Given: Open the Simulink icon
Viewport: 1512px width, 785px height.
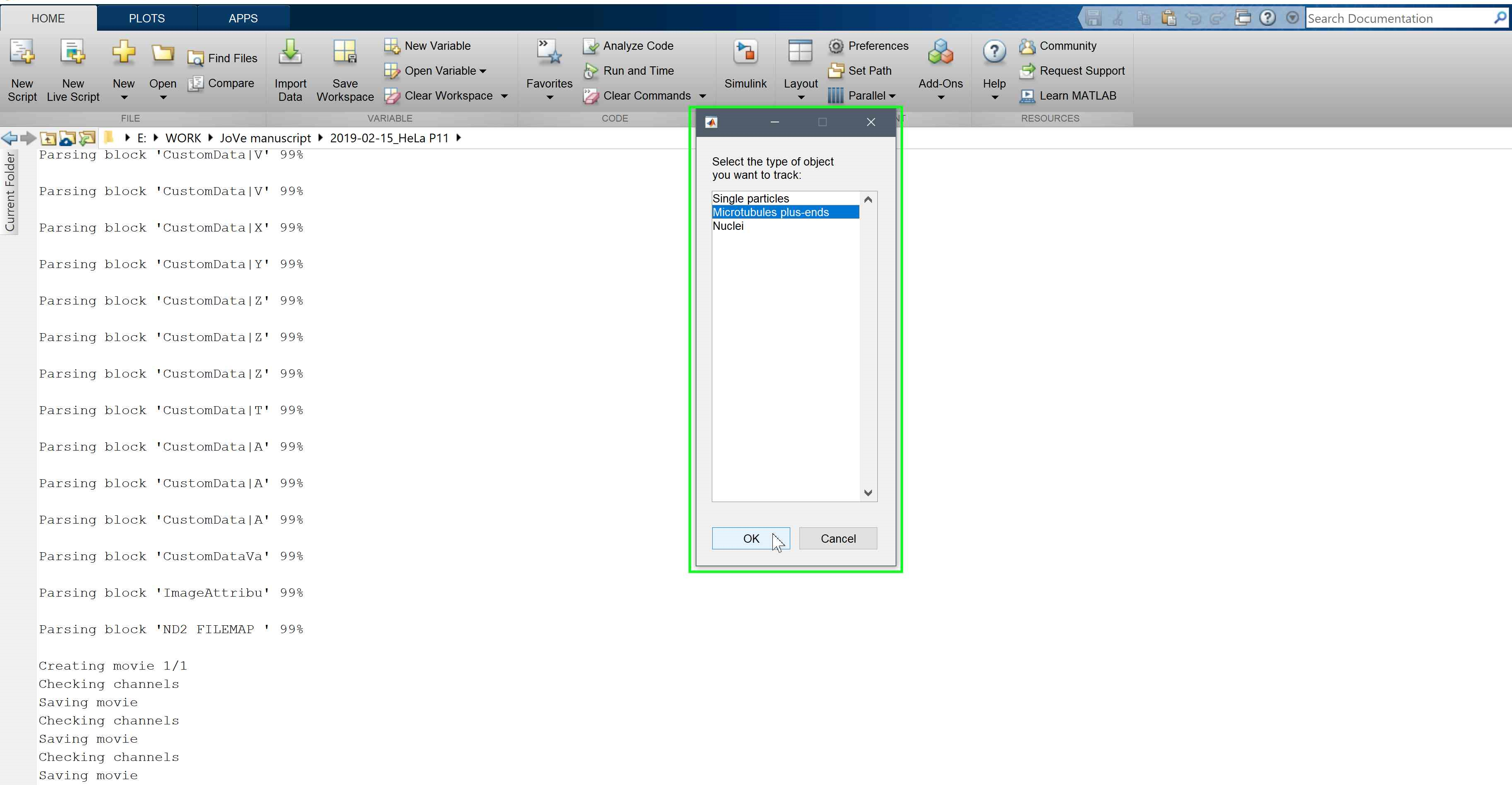Looking at the screenshot, I should pos(745,53).
